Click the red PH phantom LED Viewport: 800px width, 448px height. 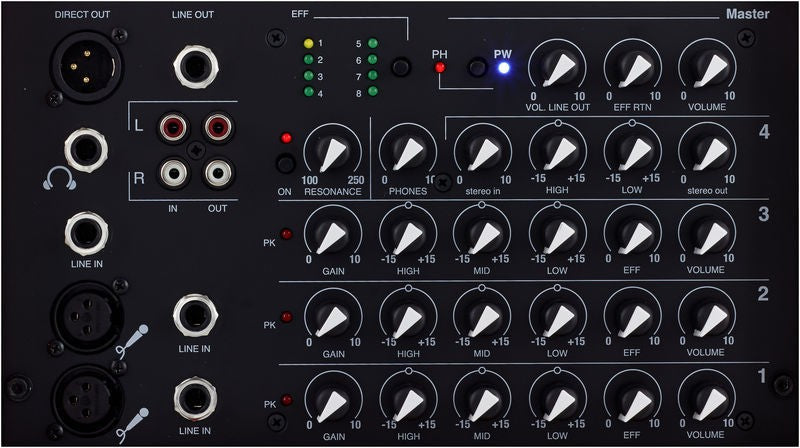click(439, 67)
